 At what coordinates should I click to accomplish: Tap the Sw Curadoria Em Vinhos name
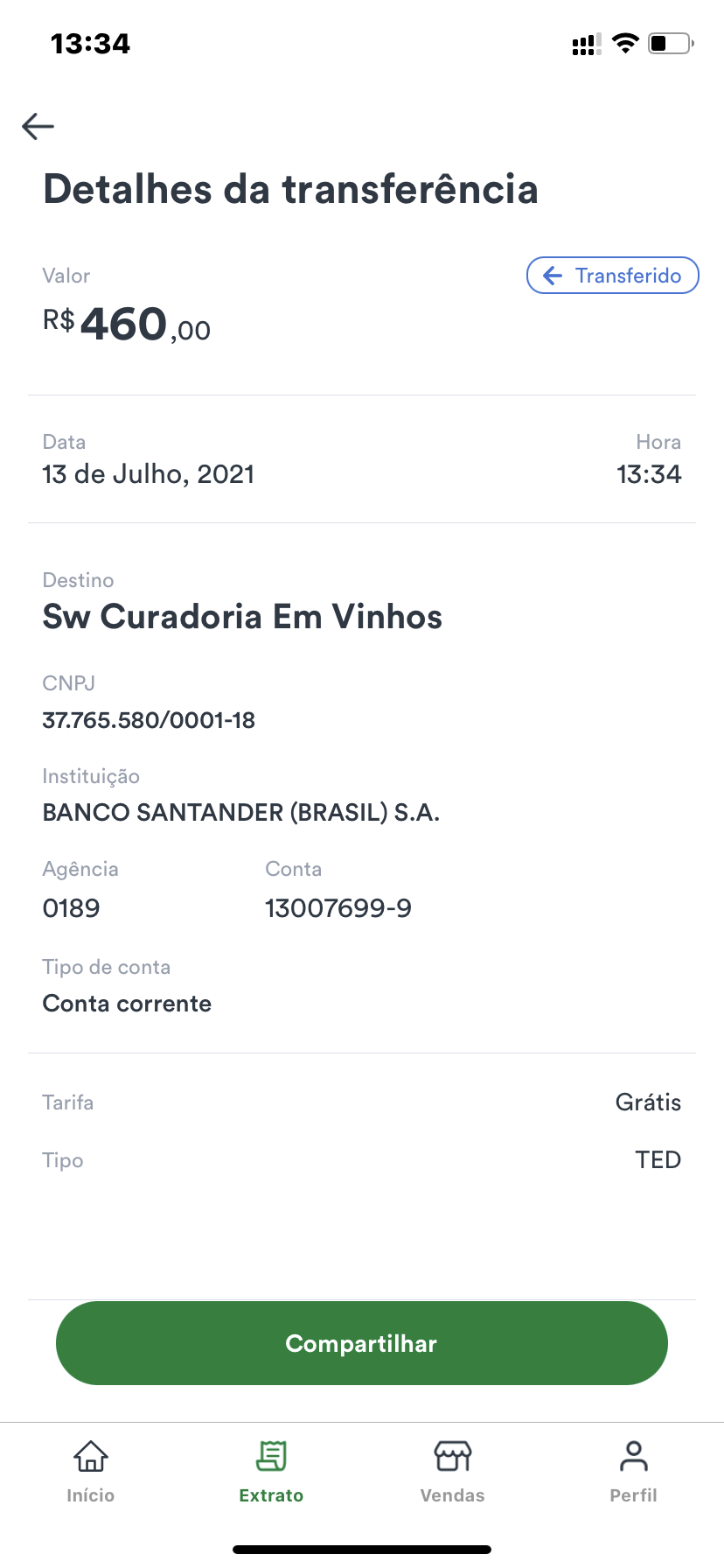pyautogui.click(x=242, y=617)
